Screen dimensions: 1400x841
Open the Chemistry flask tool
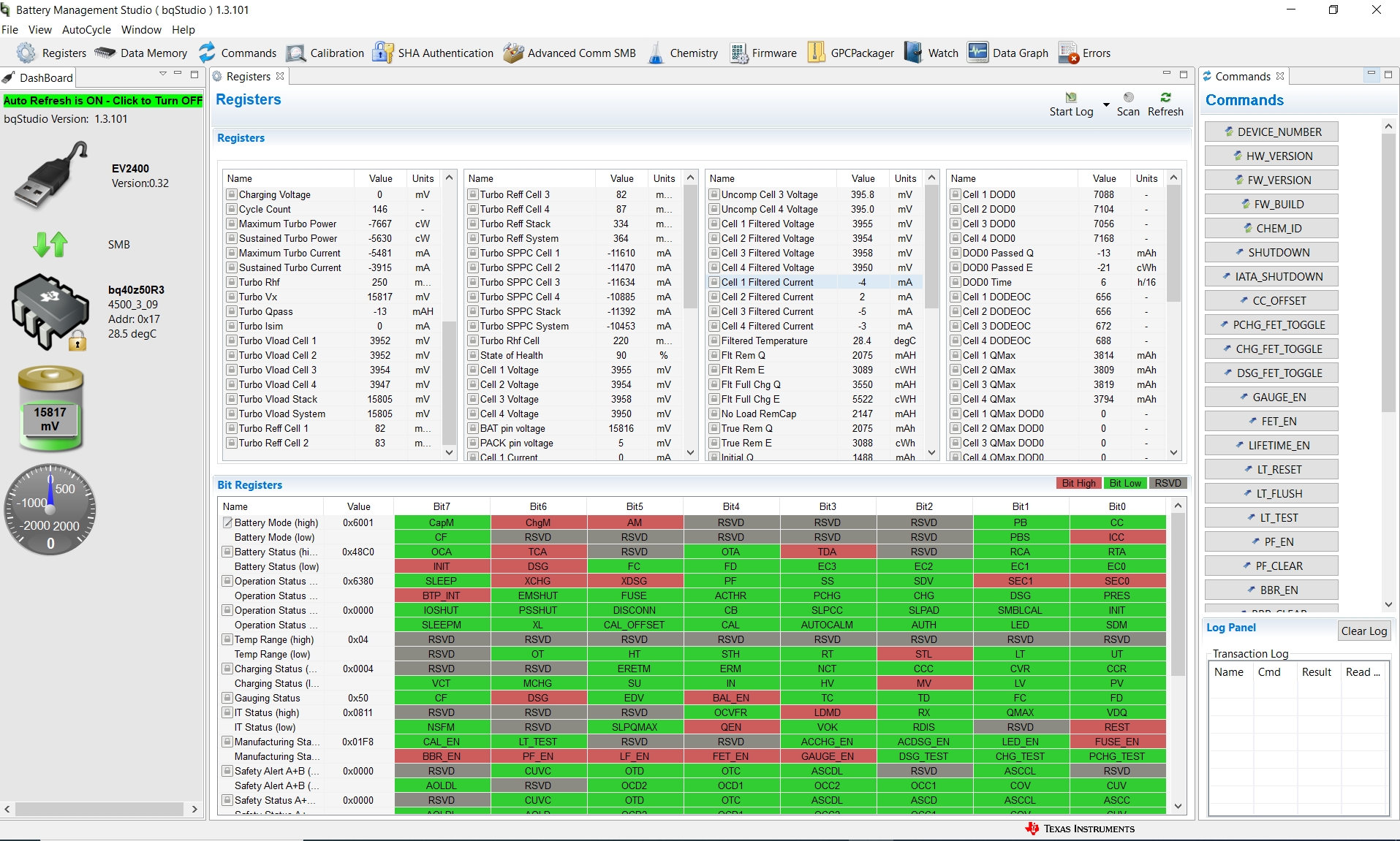pos(683,53)
